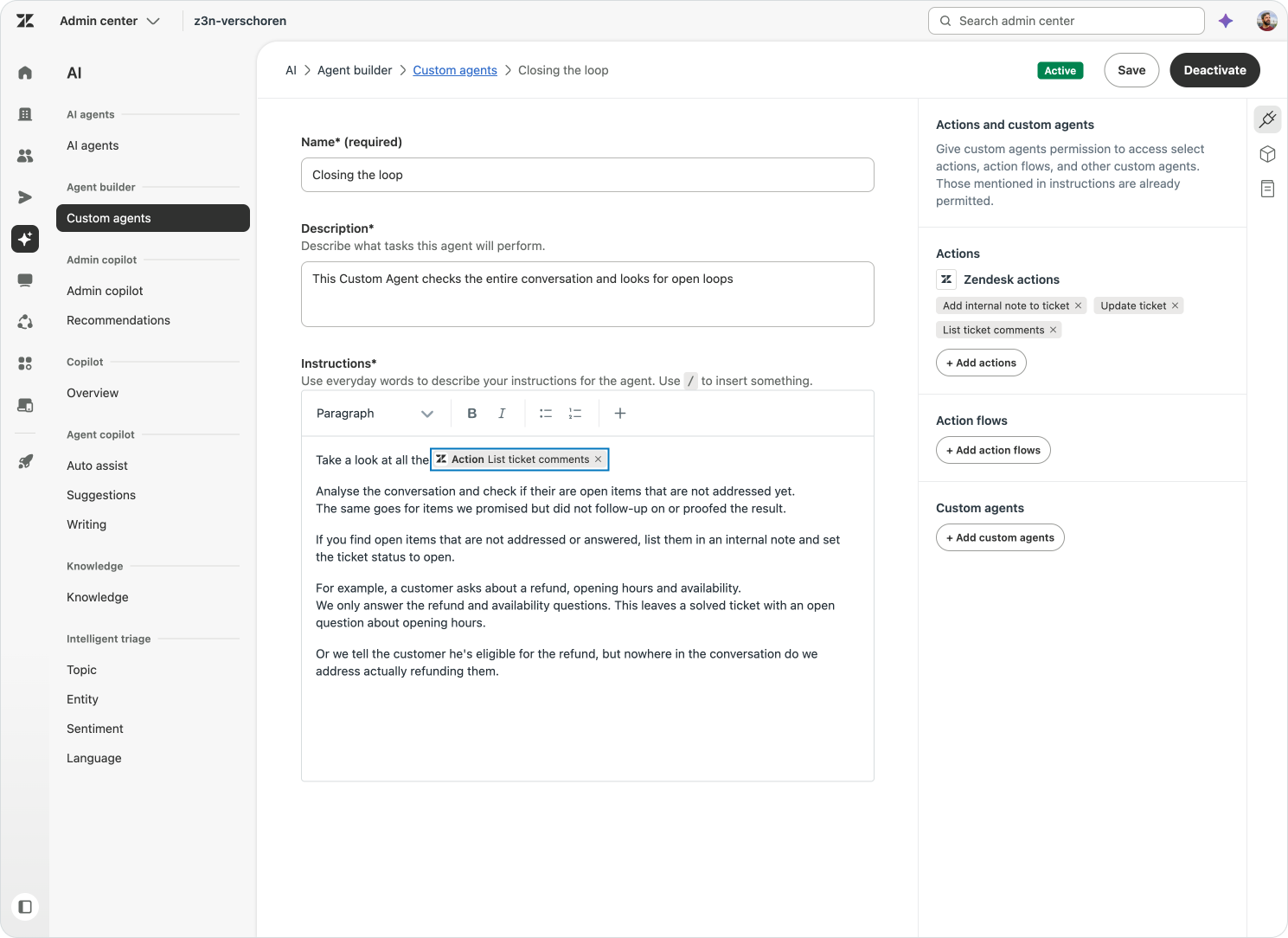Open Recommendations in the sidebar
Screen dimensions: 1288x938
(119, 320)
